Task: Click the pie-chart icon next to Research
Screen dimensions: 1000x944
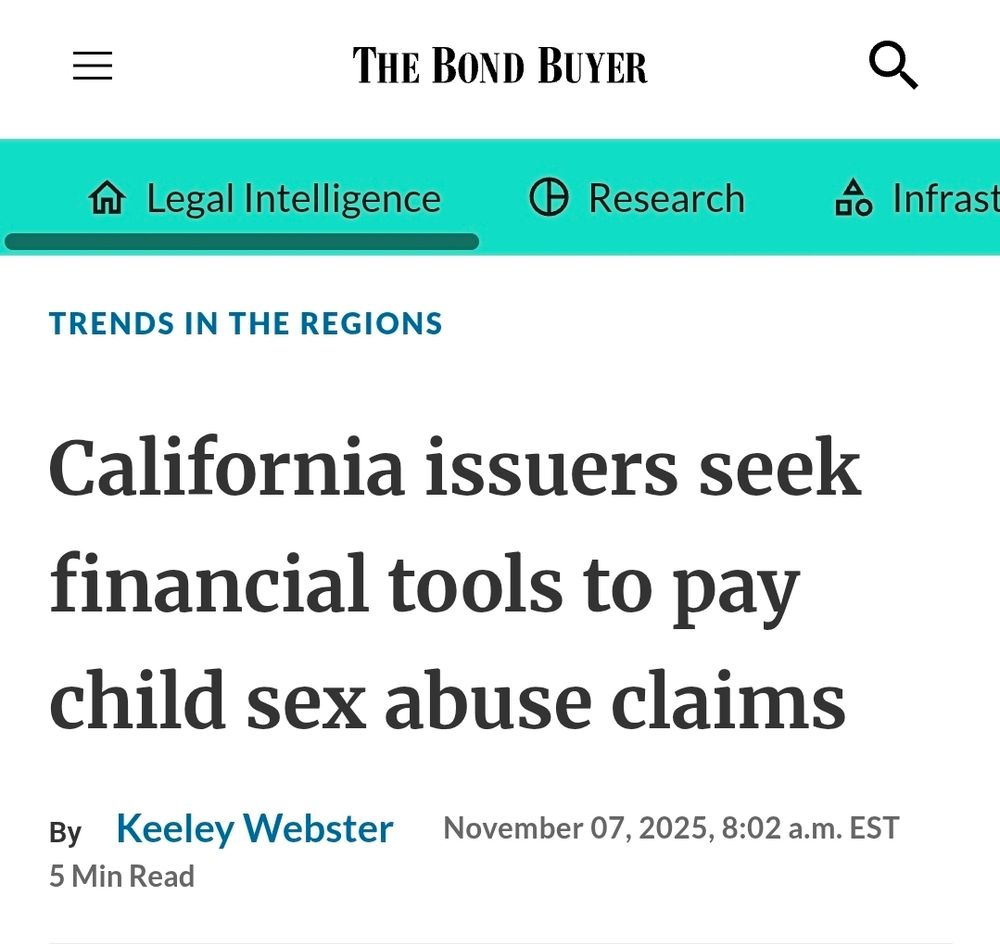Action: point(549,198)
